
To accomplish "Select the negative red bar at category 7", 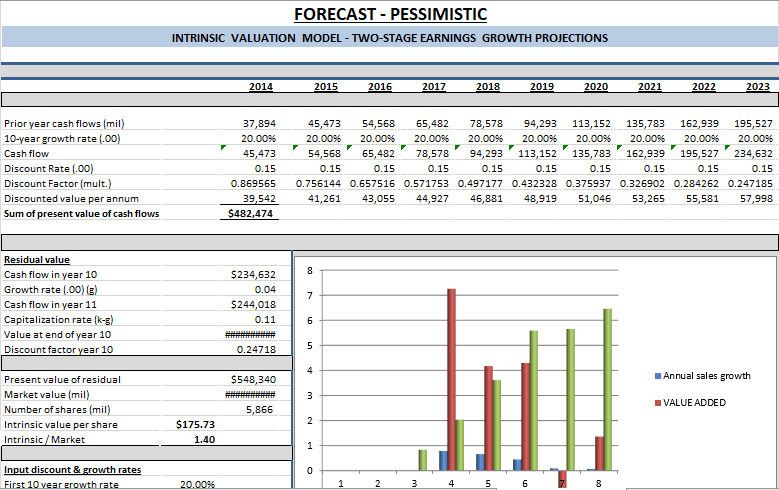I will point(562,479).
